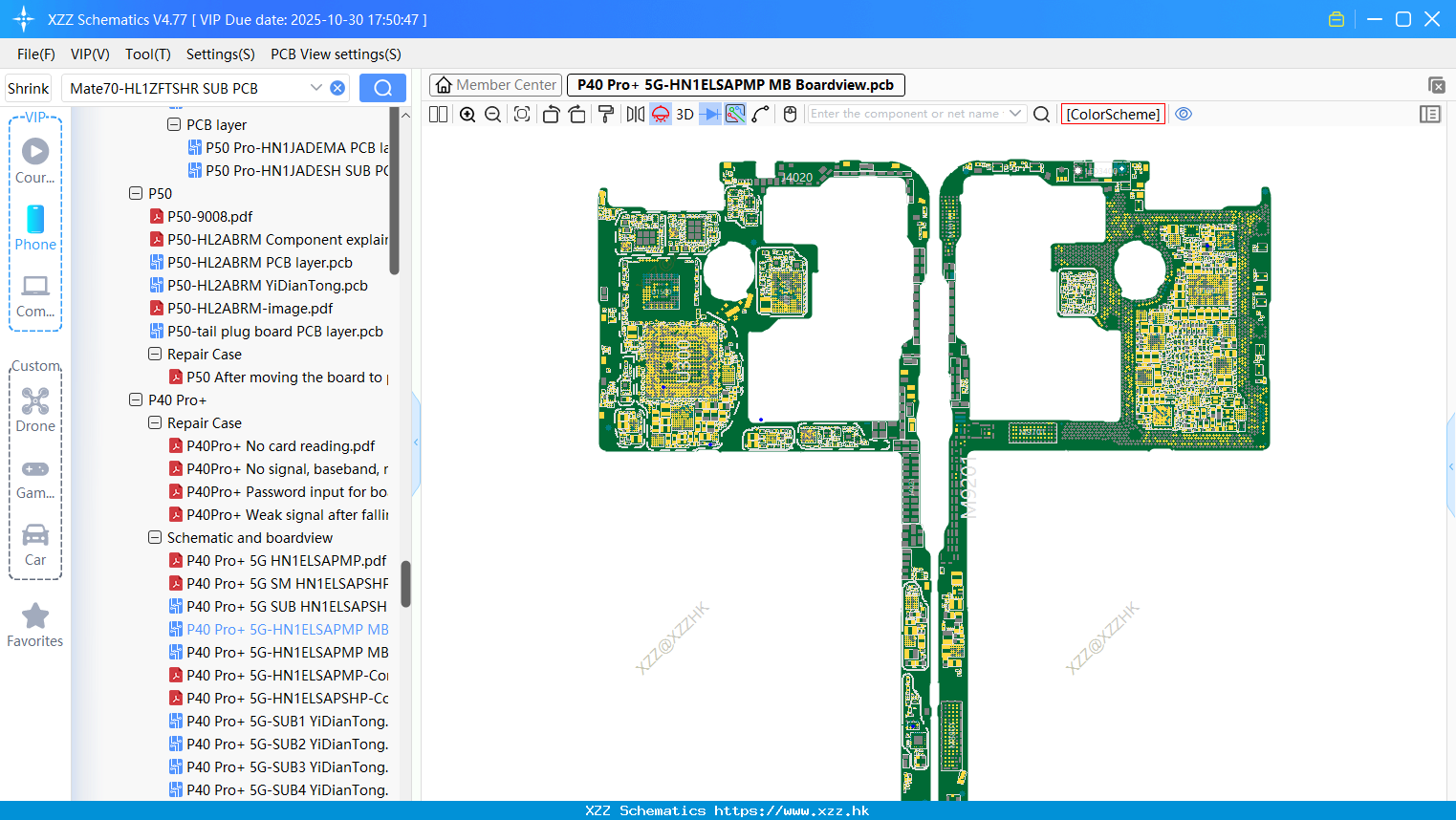This screenshot has width=1456, height=820.
Task: Mirror the board horizontally
Action: click(x=635, y=114)
